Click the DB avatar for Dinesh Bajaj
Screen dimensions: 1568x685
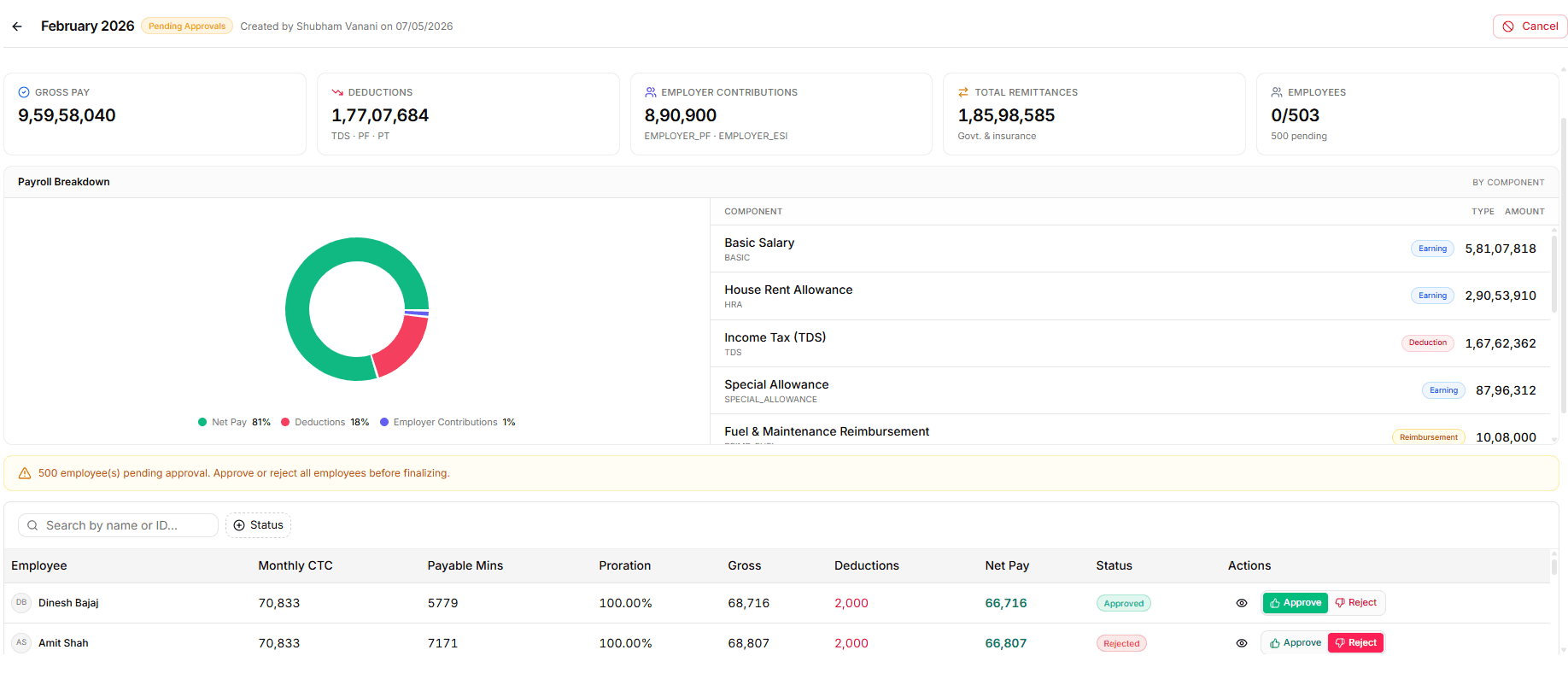coord(21,603)
